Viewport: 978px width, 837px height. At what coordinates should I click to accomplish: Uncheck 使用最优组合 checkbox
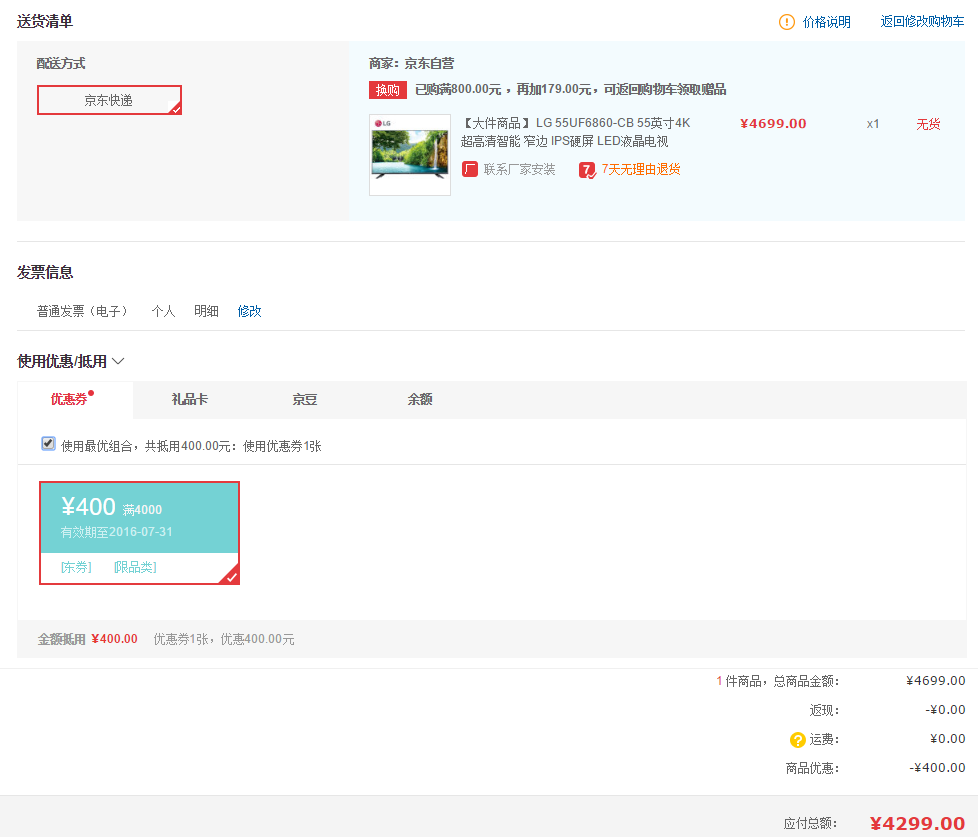(48, 443)
